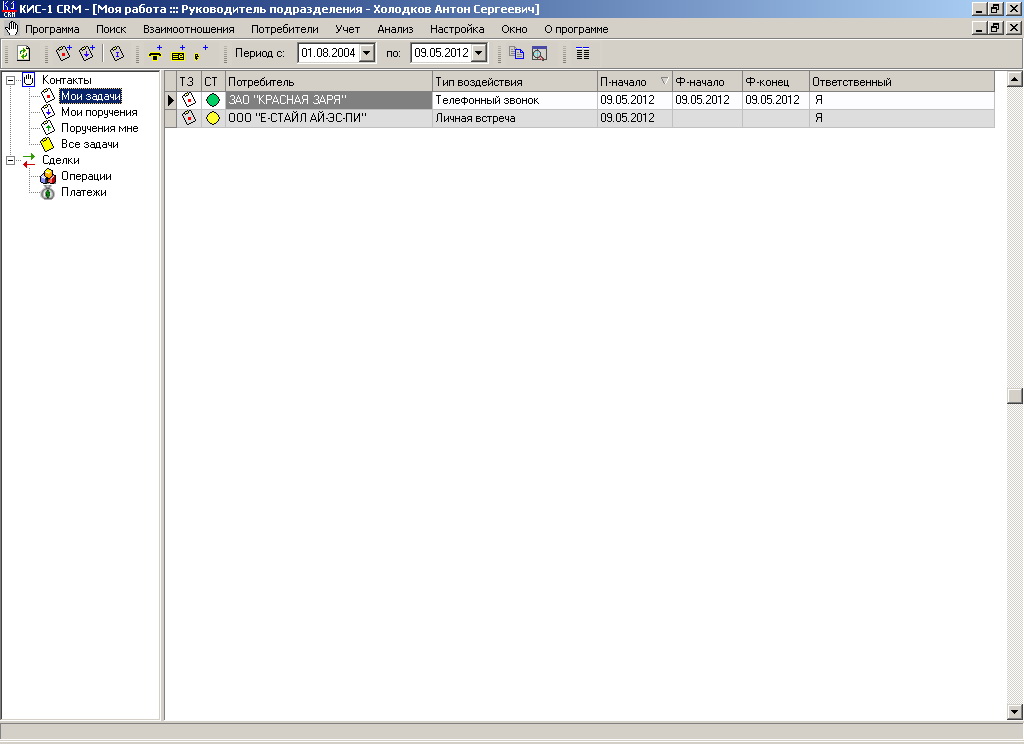Image resolution: width=1024 pixels, height=744 pixels.
Task: Select the ООО "Е-СТАЙЛ АЙ-ЭС-ПИ" cell
Action: coord(328,118)
